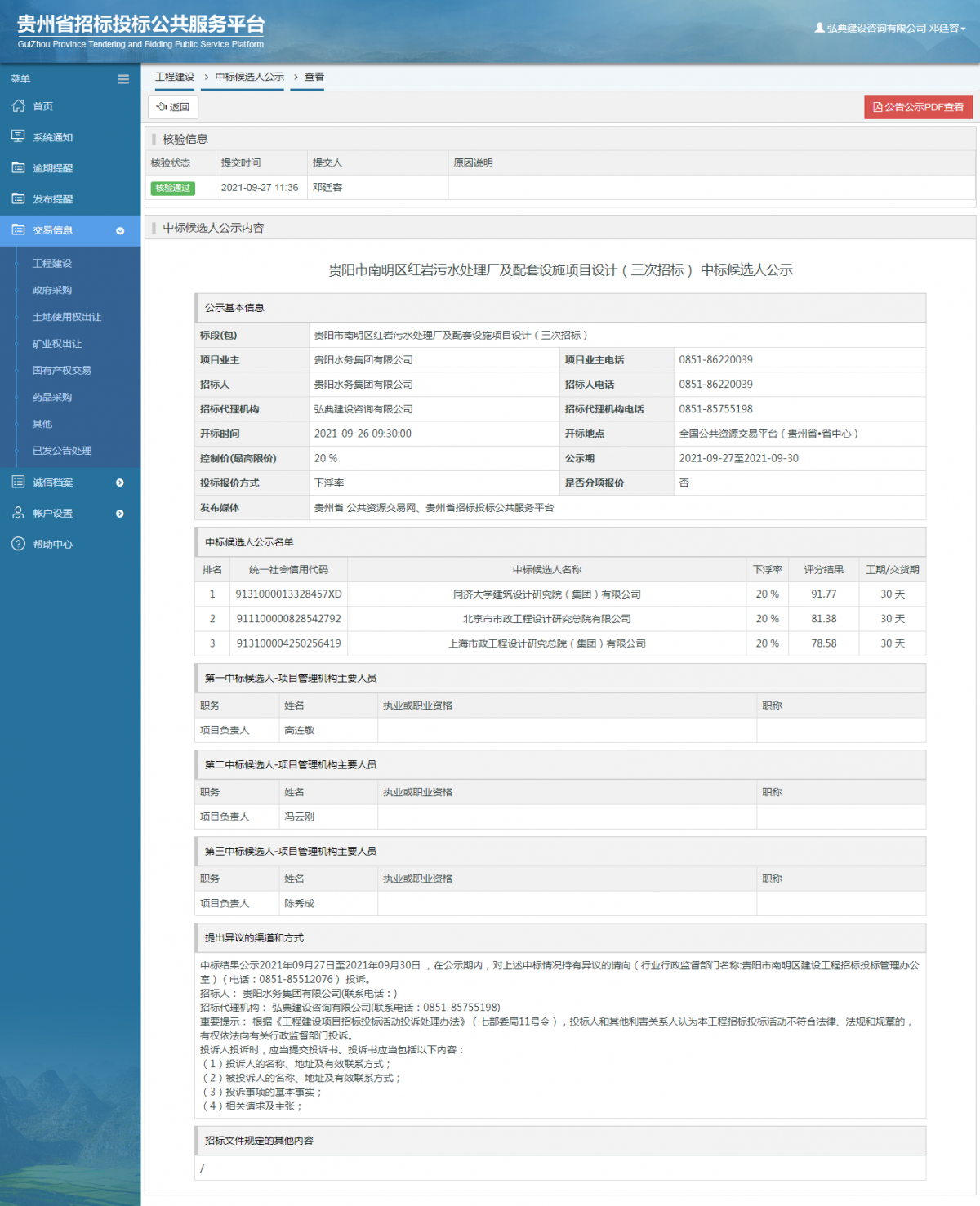Click candidate 北京市市政工程设计研究总院有限公司

pos(547,619)
